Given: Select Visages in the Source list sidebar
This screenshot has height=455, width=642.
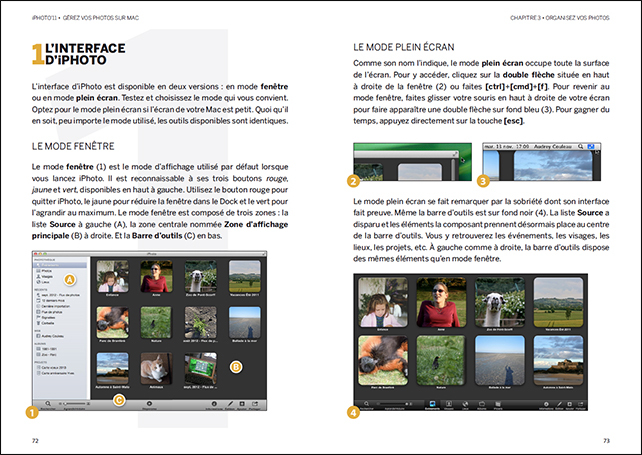Looking at the screenshot, I should pyautogui.click(x=45, y=276).
